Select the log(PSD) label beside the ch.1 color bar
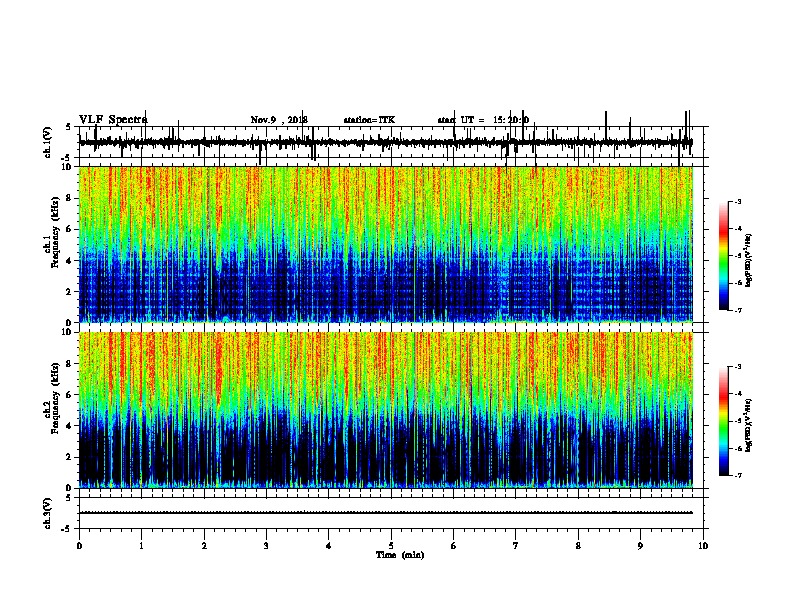Image resolution: width=792 pixels, height=612 pixels. pos(749,260)
